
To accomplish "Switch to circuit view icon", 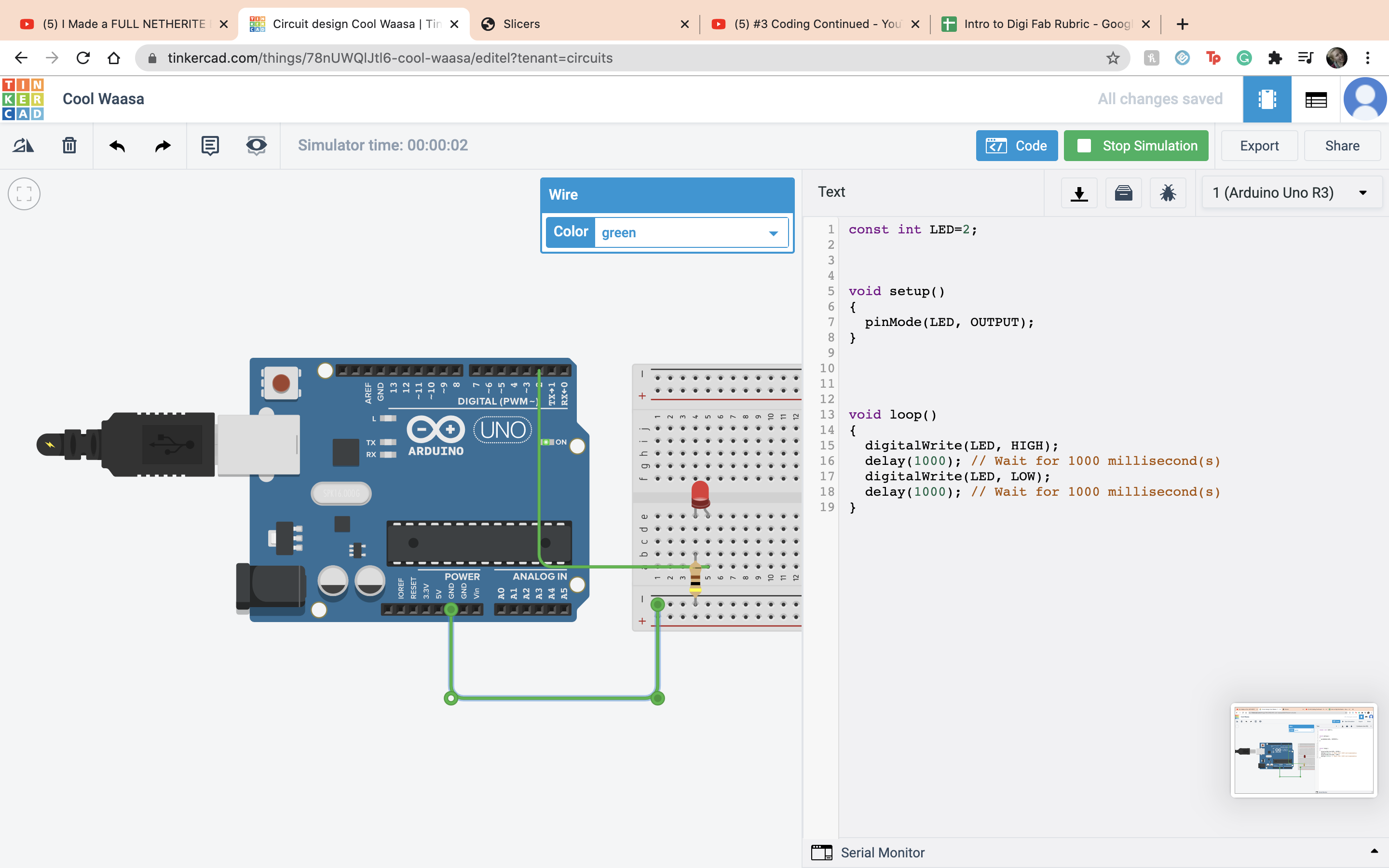I will click(x=1267, y=99).
